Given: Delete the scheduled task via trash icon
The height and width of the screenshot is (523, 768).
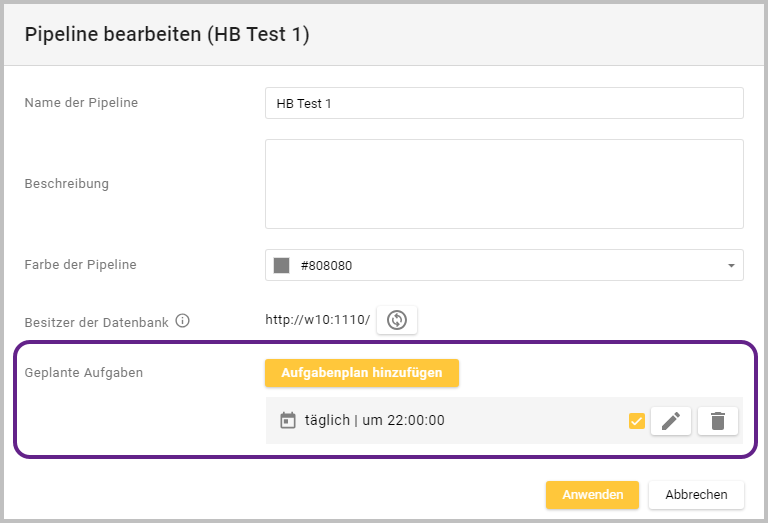Looking at the screenshot, I should pos(717,421).
